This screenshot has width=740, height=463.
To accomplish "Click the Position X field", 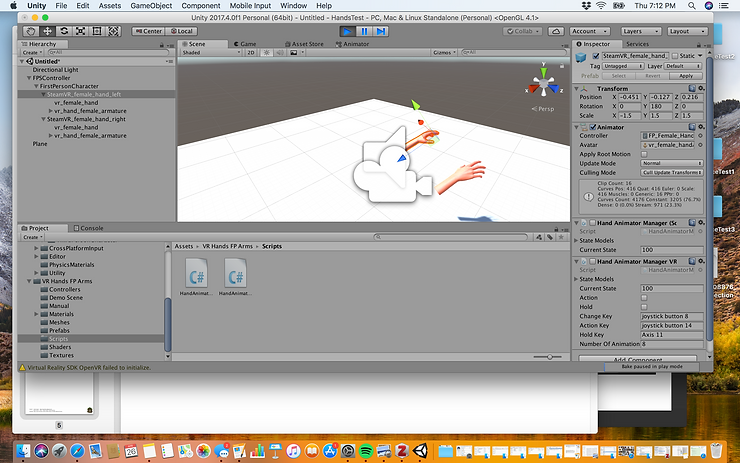I will point(629,97).
